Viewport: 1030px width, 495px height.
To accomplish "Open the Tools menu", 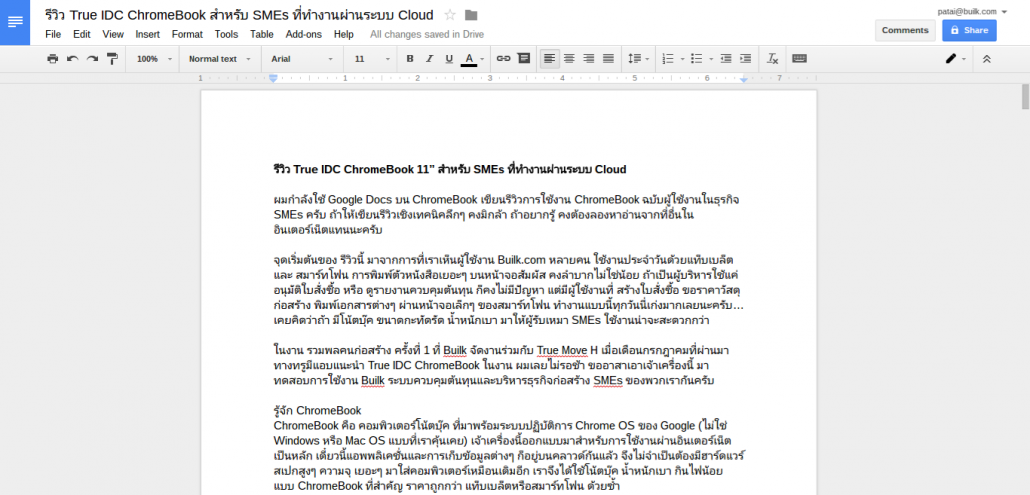I will 226,34.
